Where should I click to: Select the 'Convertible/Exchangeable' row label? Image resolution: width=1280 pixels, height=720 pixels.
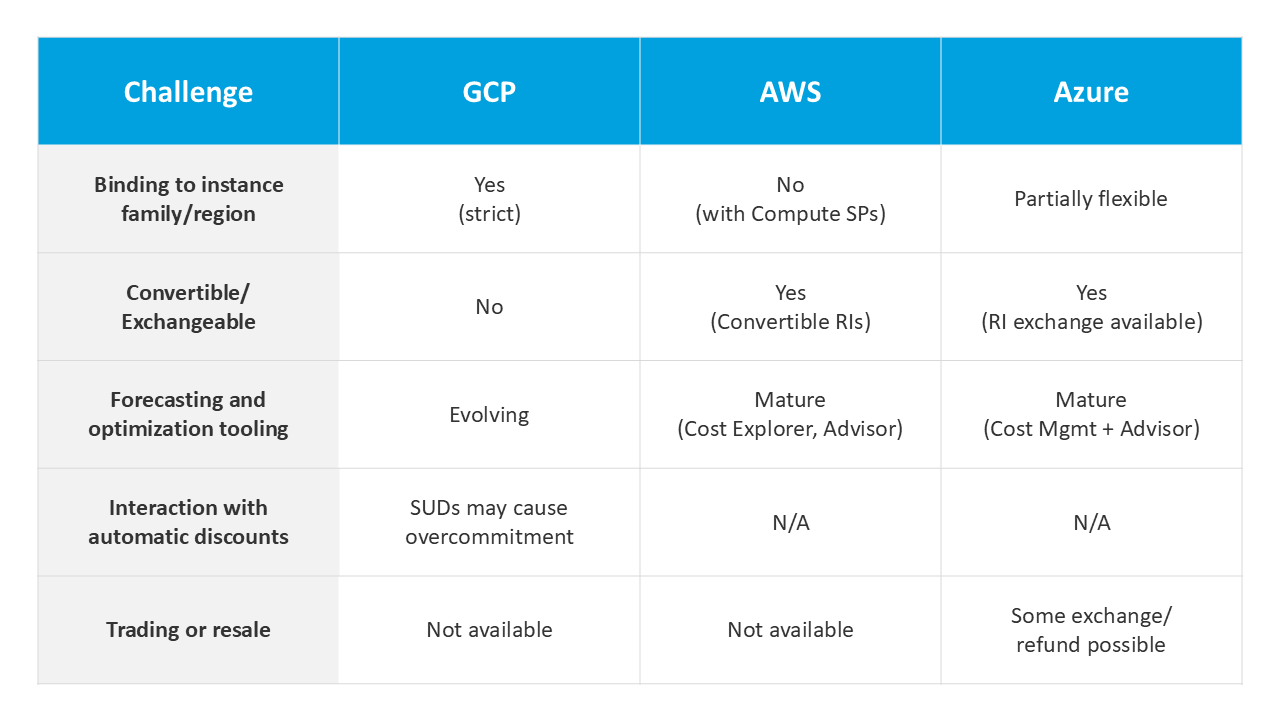tap(188, 307)
